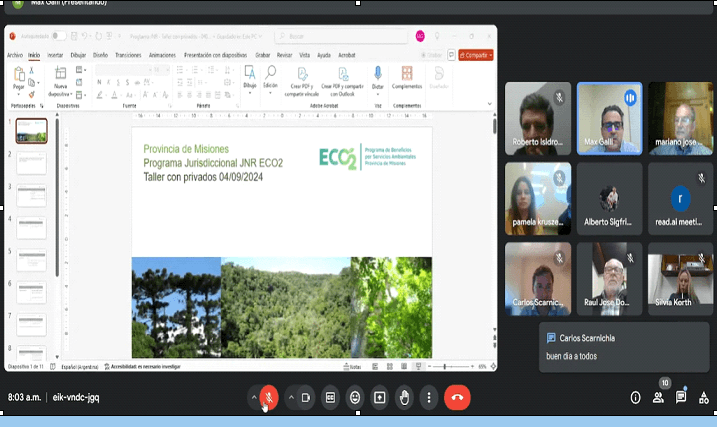This screenshot has width=717, height=427.
Task: Open the meeting details info icon
Action: point(635,397)
